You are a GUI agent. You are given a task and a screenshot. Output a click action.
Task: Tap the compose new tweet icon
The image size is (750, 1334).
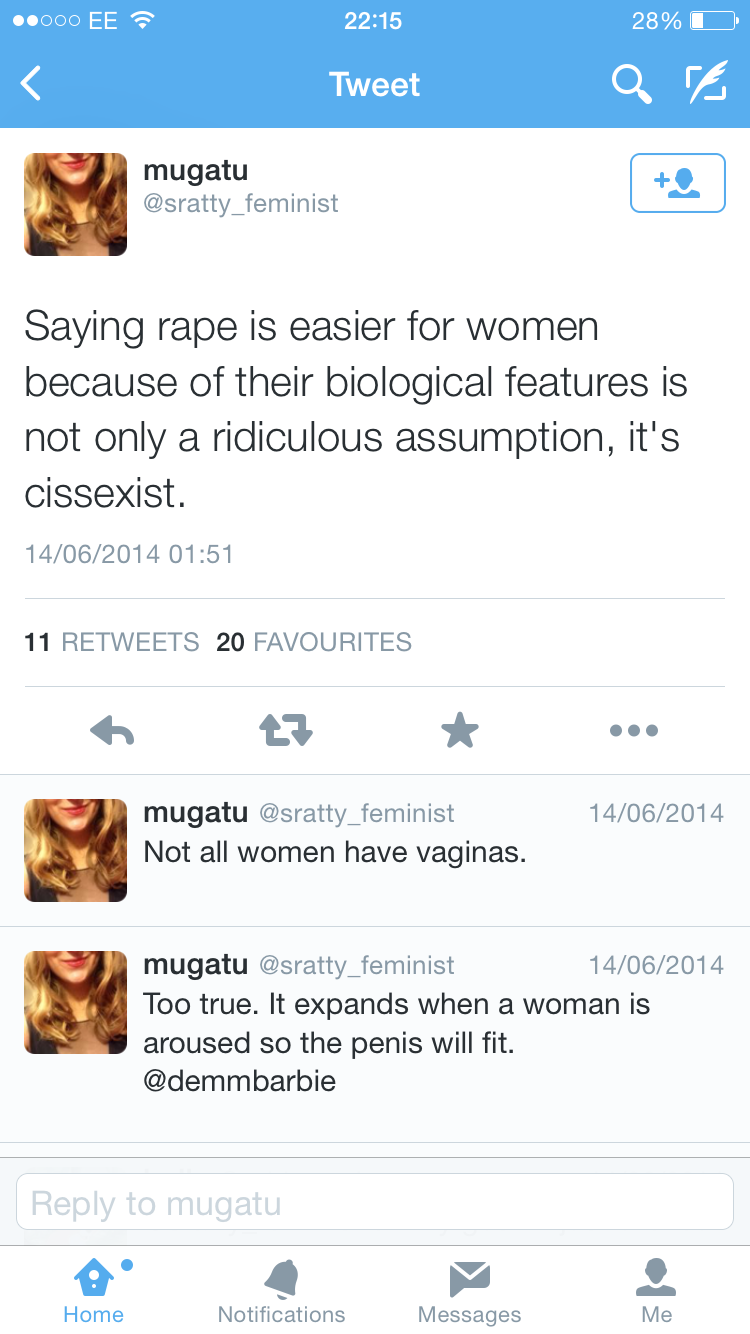[x=705, y=84]
